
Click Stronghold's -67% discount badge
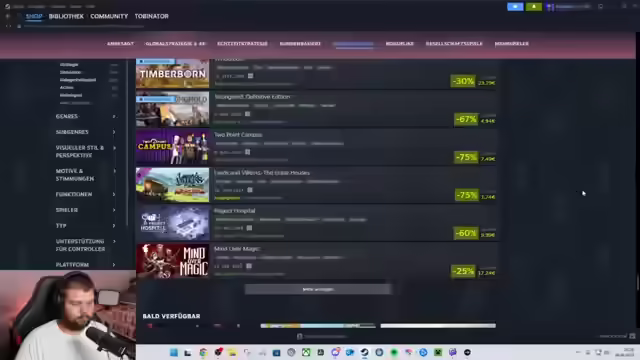tap(466, 119)
